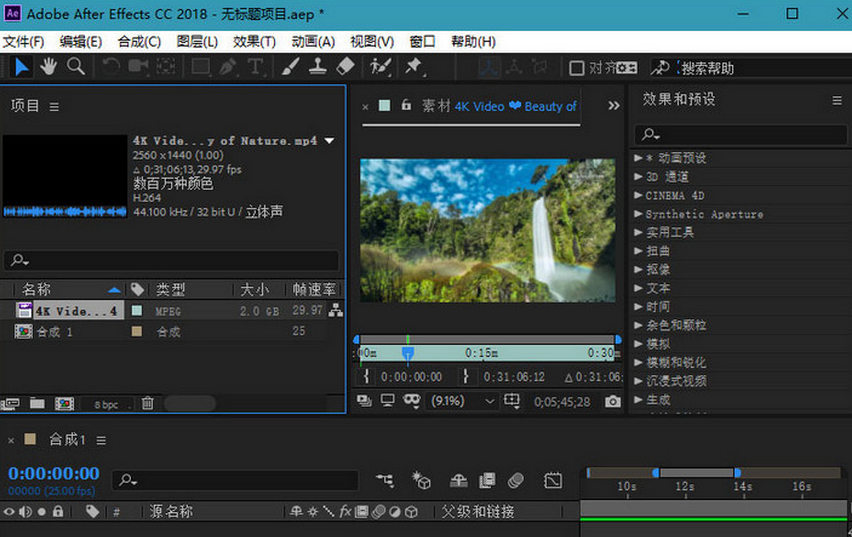Take a snapshot with camera icon
The height and width of the screenshot is (537, 852).
click(613, 402)
